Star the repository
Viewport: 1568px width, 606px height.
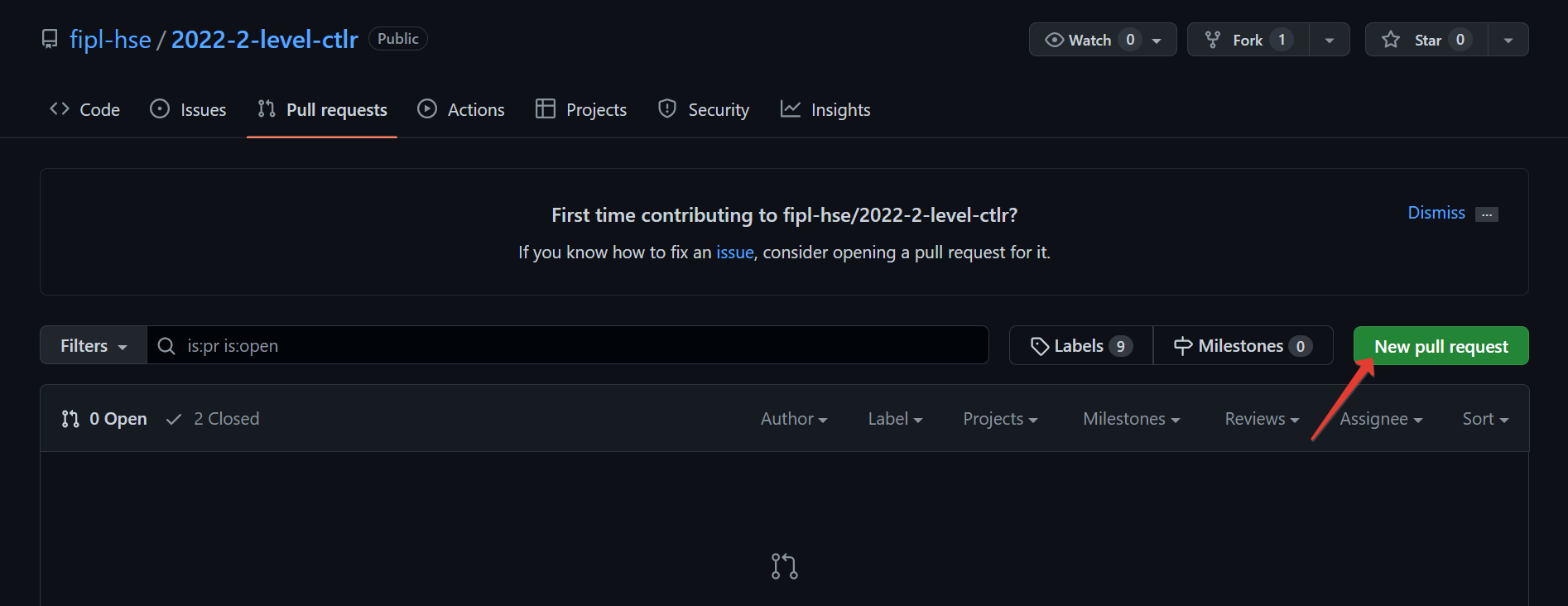tap(1426, 40)
